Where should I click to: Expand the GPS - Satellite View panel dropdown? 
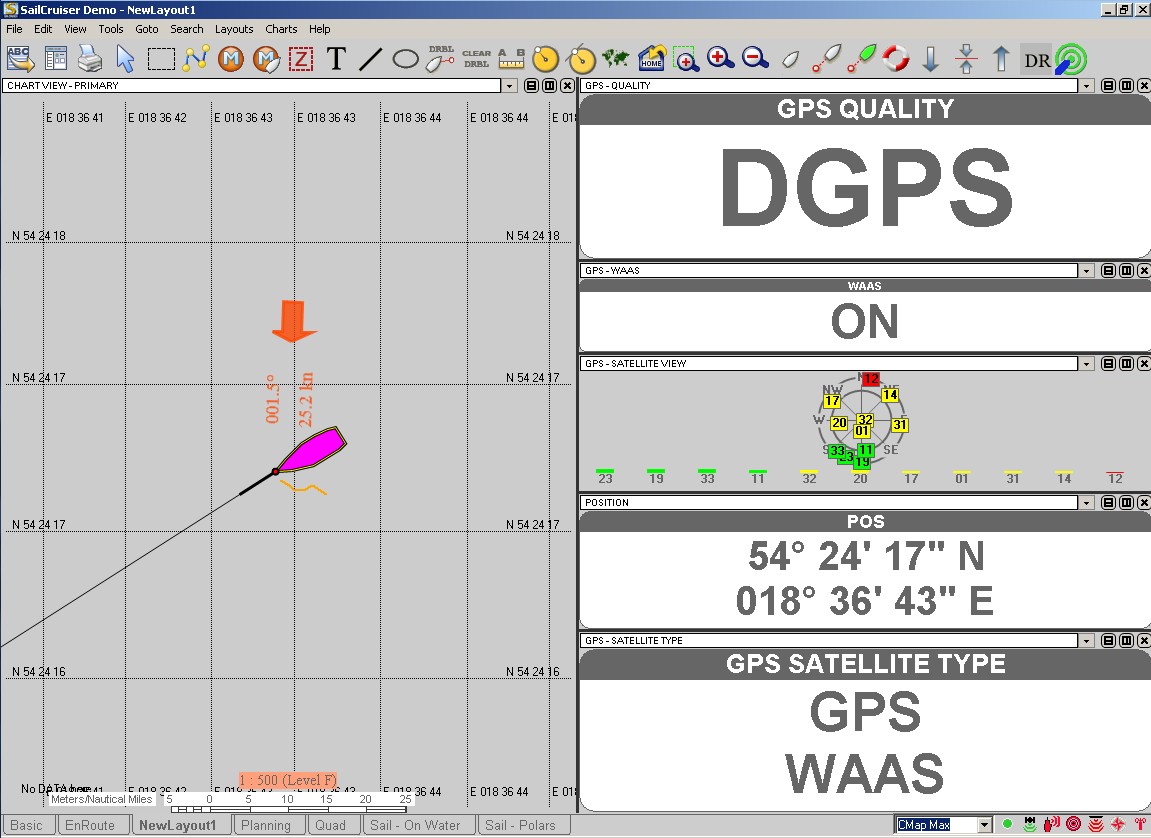(1086, 364)
